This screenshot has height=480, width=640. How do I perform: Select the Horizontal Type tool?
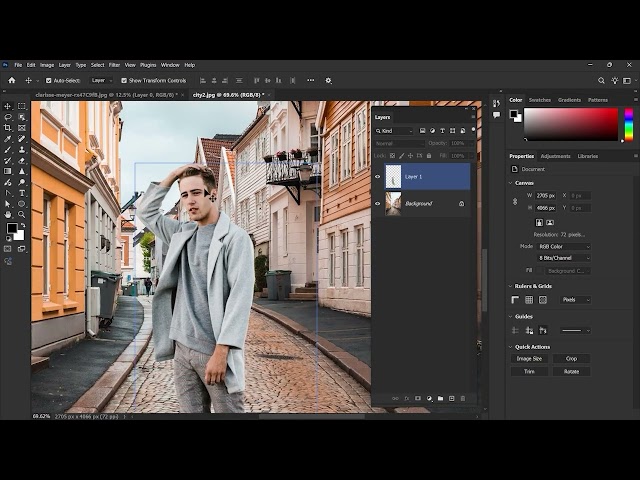pos(22,193)
